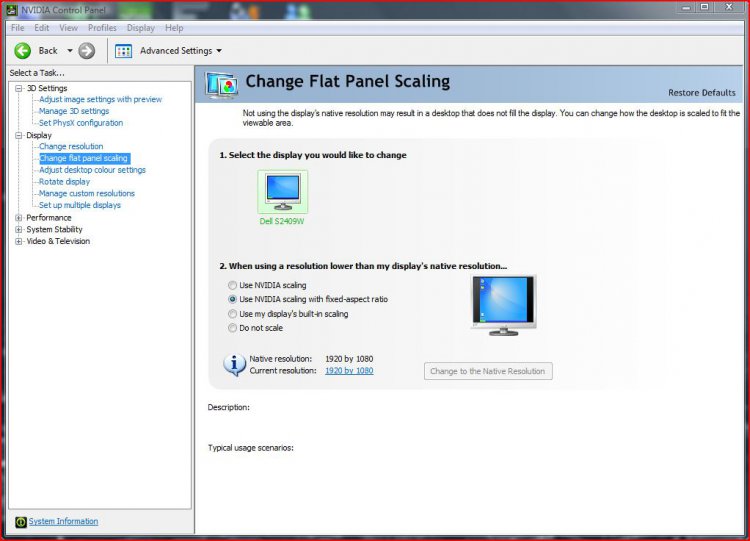Click the Change Flat Panel Scaling header icon
Viewport: 750px width, 541px height.
click(221, 85)
